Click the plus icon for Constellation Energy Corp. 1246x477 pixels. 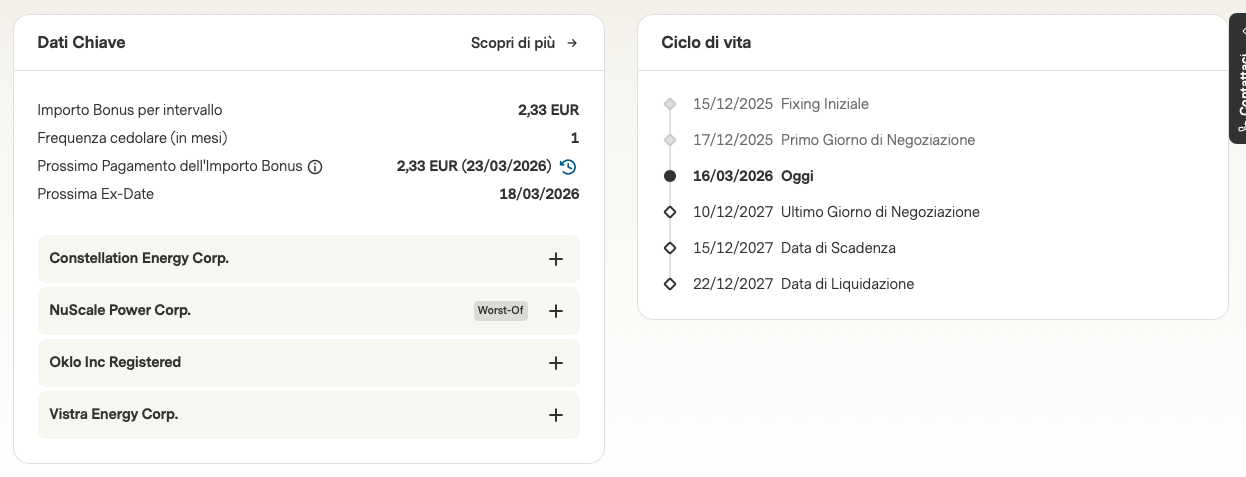tap(556, 259)
